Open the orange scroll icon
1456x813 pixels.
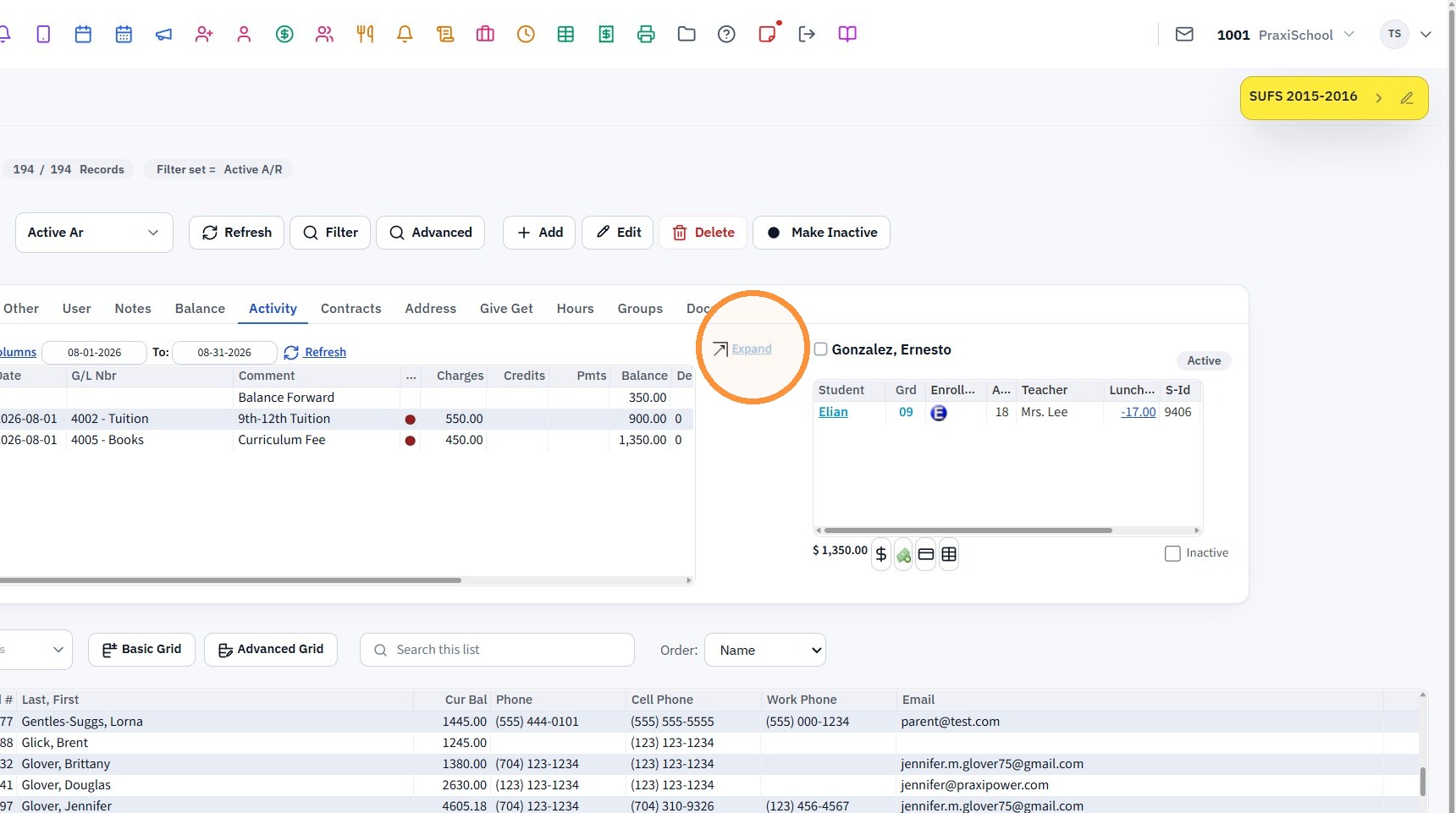tap(445, 34)
